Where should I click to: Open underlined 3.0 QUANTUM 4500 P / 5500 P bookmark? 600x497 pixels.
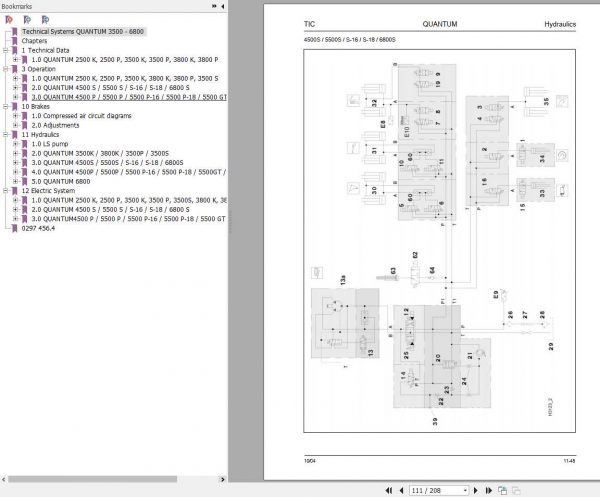tap(129, 97)
